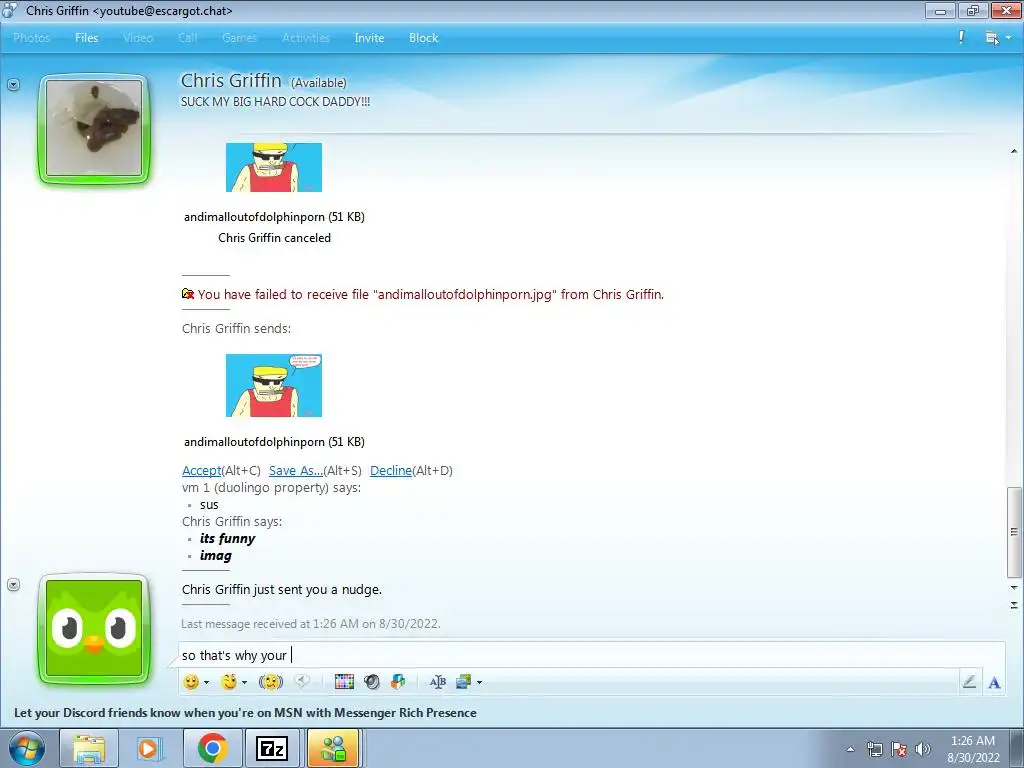
Task: Switch to handwriting mode pen icon
Action: (x=969, y=682)
